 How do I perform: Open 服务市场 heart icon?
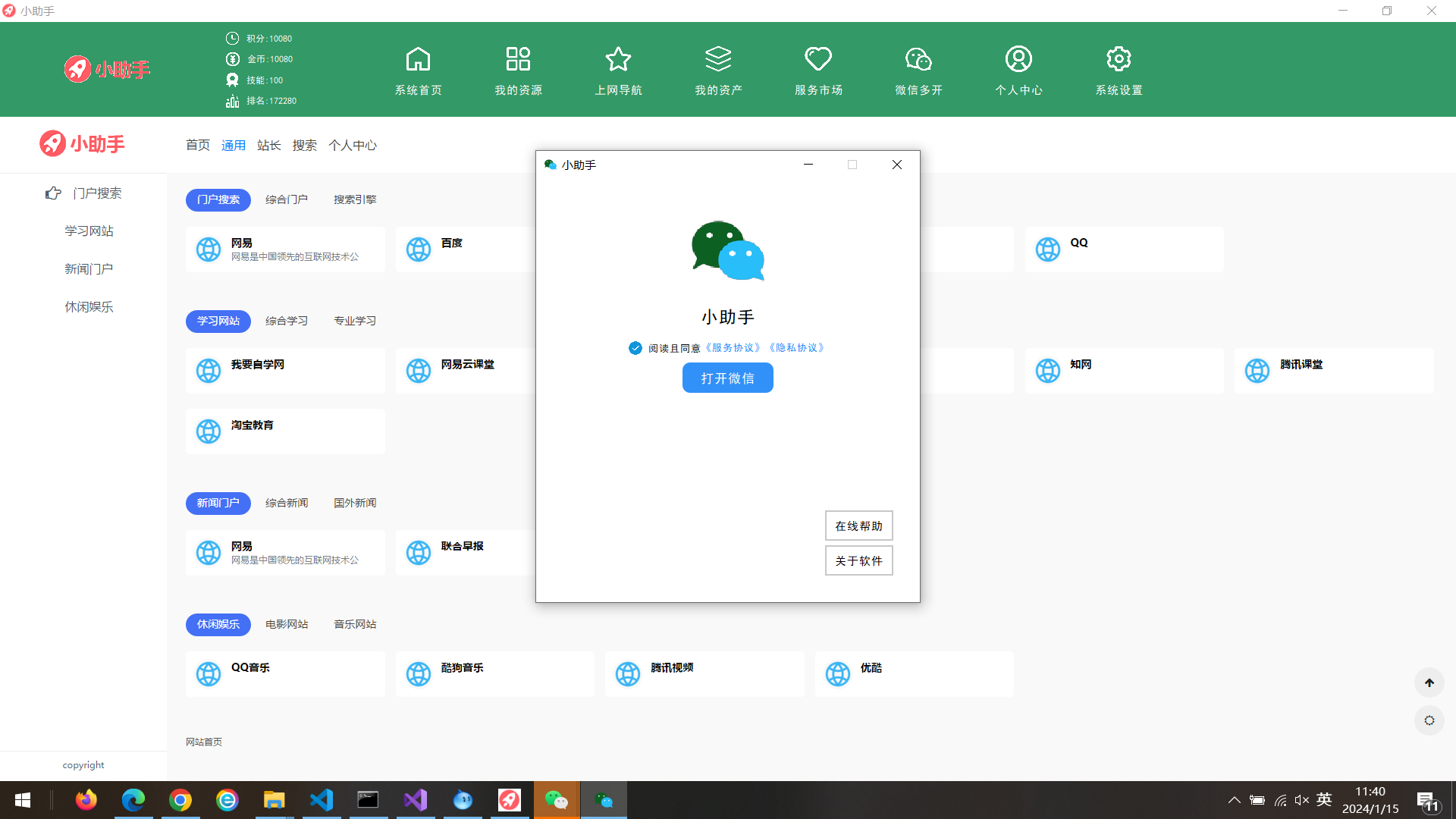[818, 59]
